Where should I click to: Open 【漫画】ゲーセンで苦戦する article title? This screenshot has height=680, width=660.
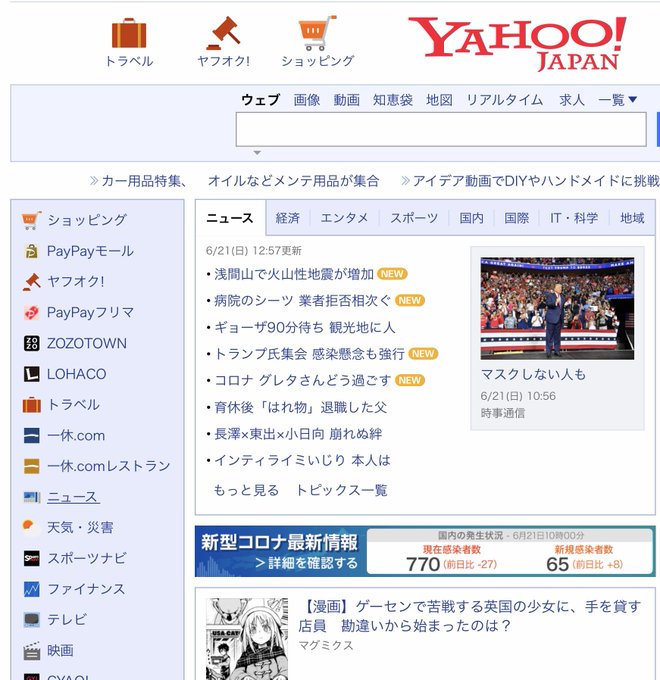point(470,616)
